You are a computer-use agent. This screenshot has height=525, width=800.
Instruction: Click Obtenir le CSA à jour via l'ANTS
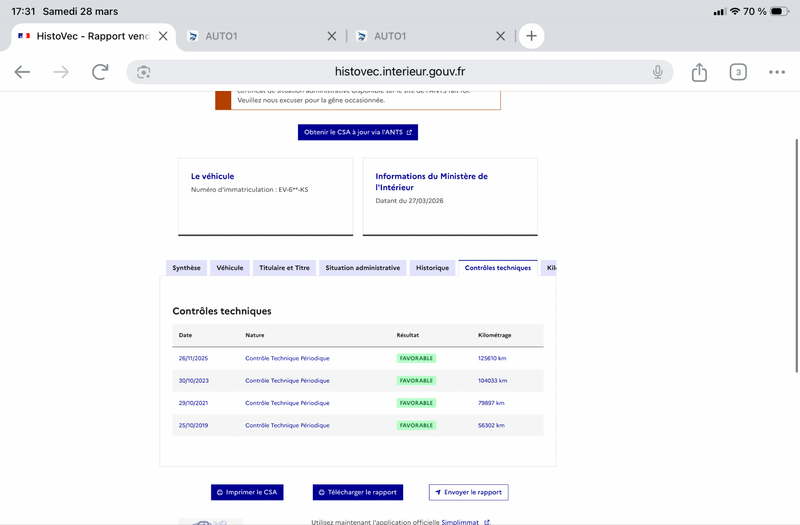pyautogui.click(x=357, y=132)
